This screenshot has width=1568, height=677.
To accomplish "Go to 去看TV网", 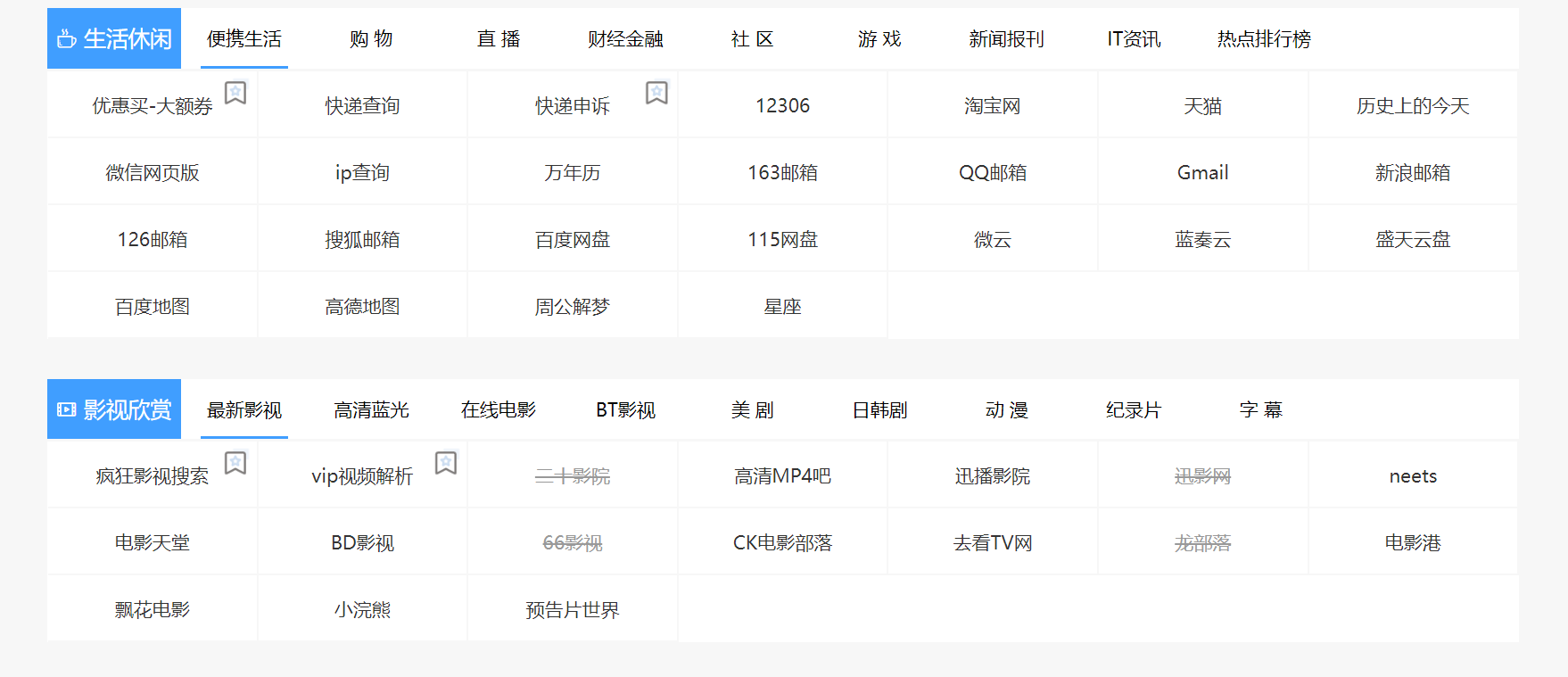I will [993, 543].
